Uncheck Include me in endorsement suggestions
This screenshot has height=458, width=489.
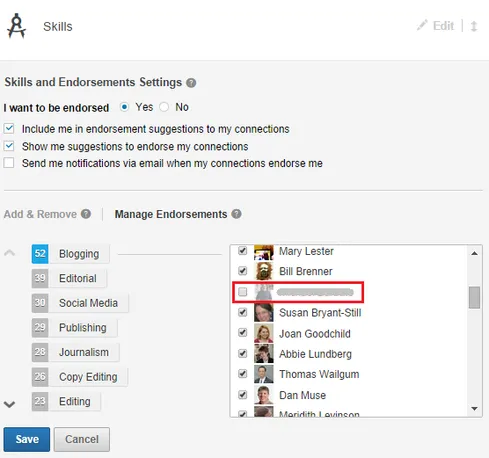click(9, 129)
